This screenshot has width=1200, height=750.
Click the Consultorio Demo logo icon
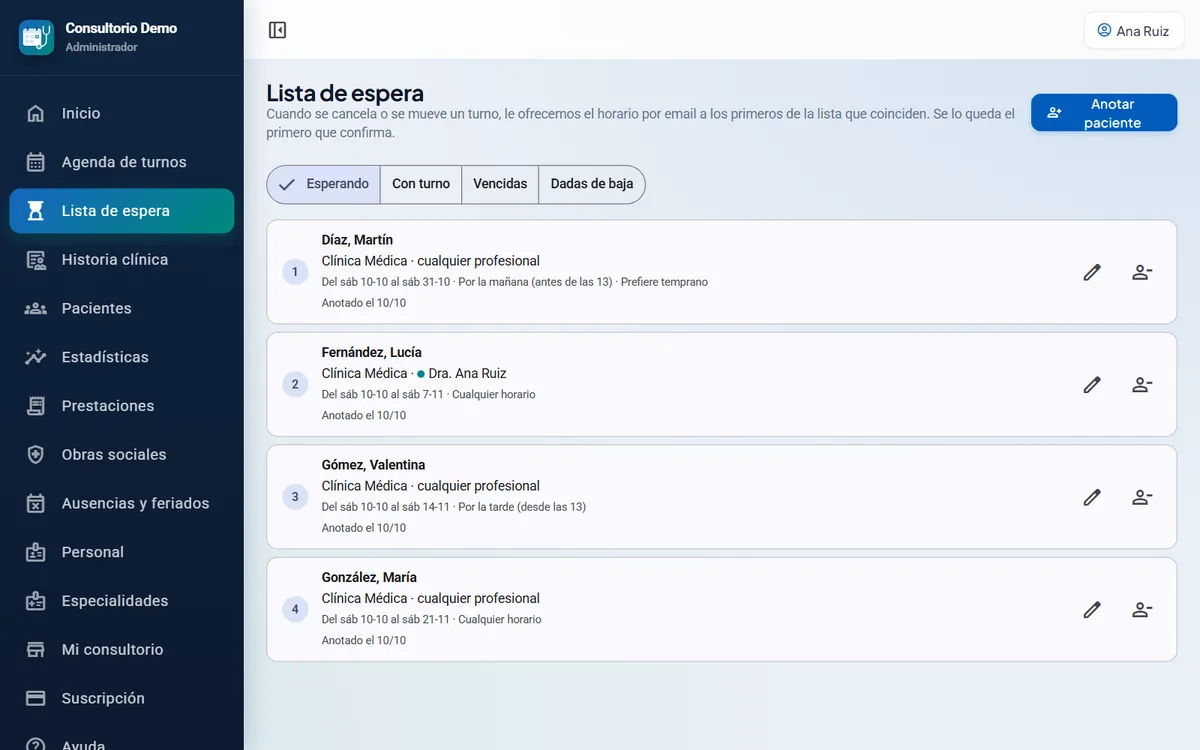[x=36, y=37]
